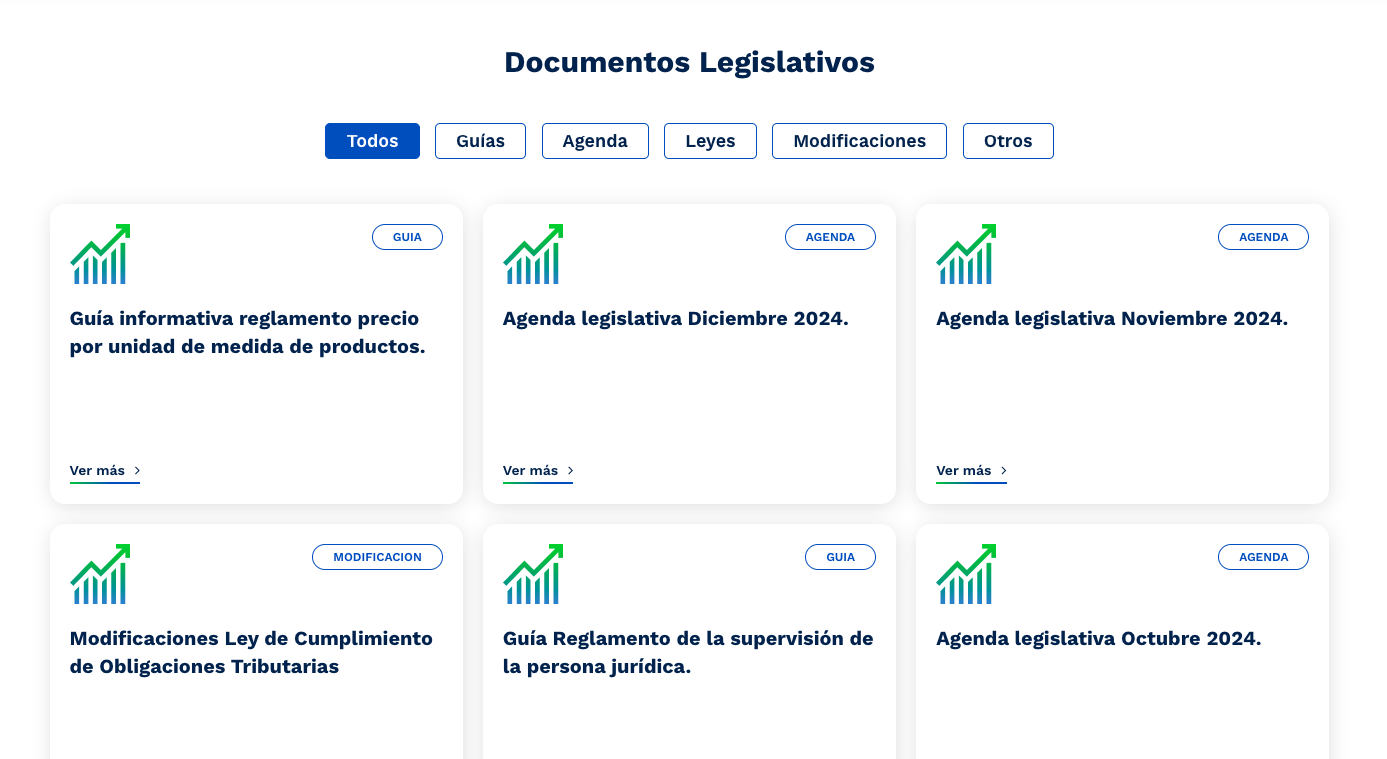Click AGENDA tag on Diciembre 2024 card
Screen dimensions: 1387x759
(830, 237)
